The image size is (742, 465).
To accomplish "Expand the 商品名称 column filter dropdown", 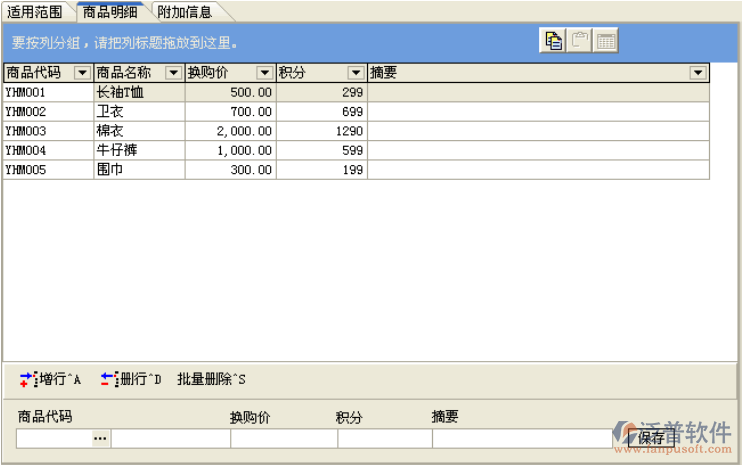I will pos(172,73).
